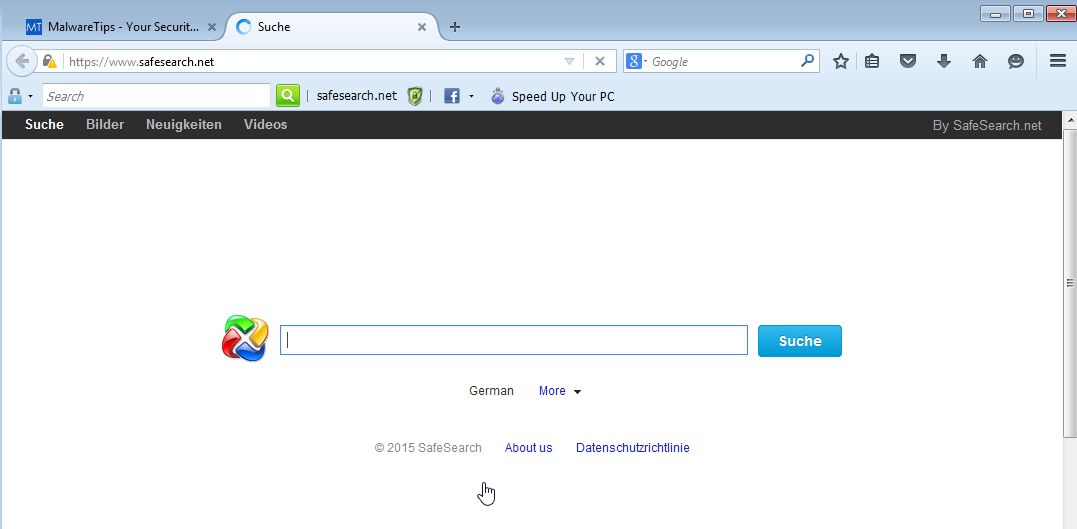Open the chat smiley icon
1077x529 pixels.
(x=1016, y=62)
